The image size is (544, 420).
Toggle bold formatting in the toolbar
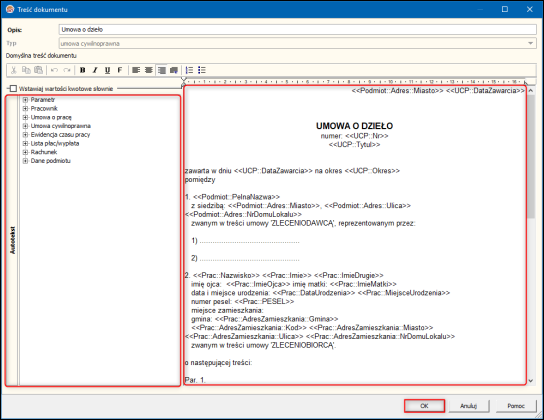83,70
